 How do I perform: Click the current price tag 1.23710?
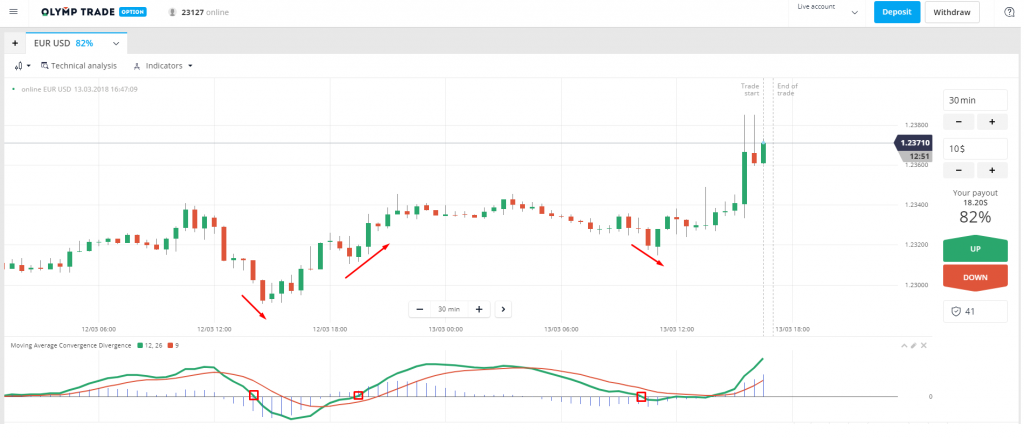[x=912, y=143]
